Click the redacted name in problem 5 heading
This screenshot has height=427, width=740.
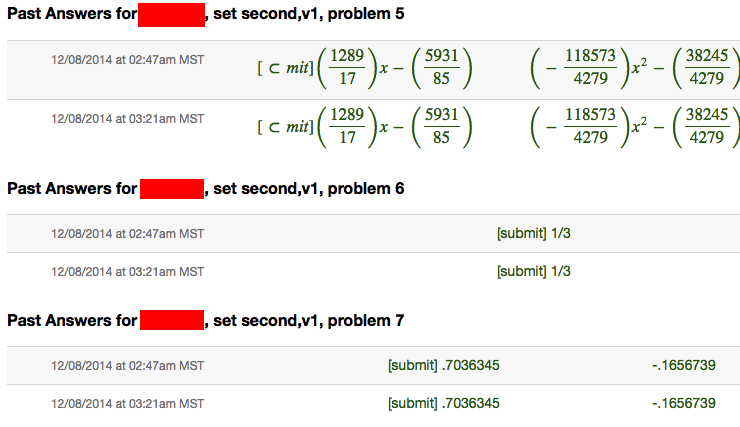point(171,15)
